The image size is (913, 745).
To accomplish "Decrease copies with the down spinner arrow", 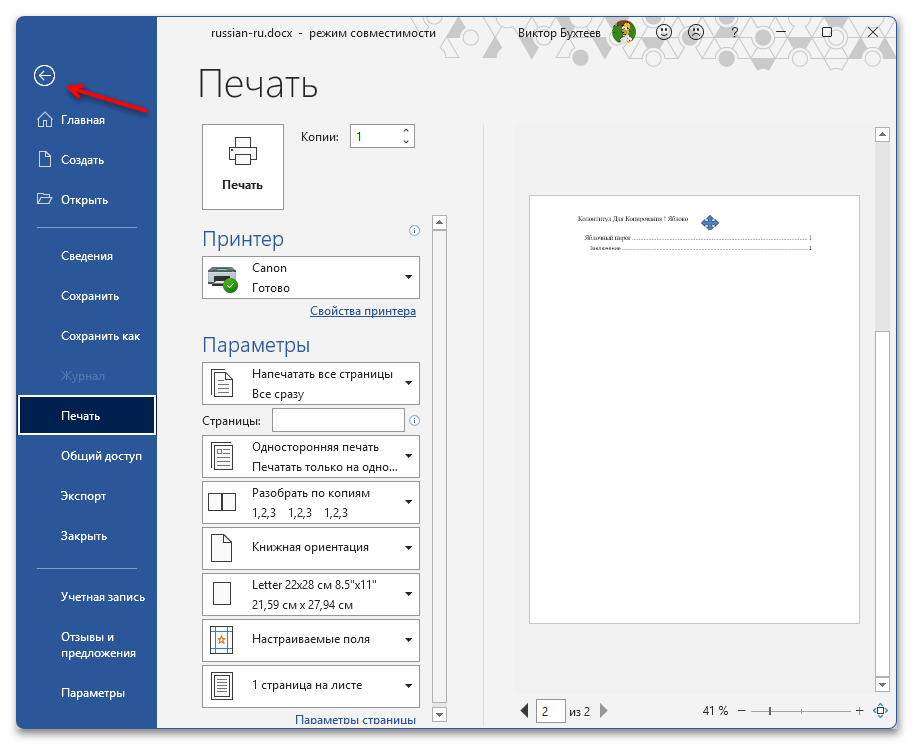I will pos(406,142).
